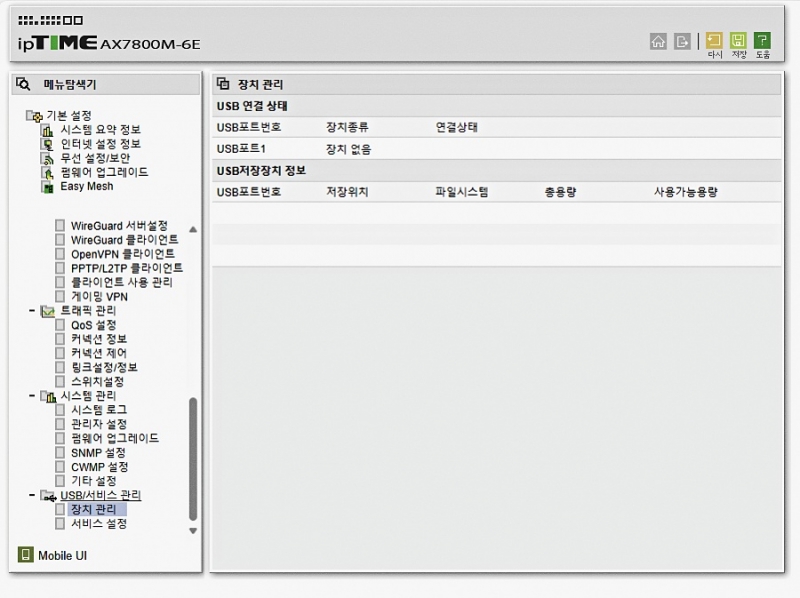Viewport: 800px width, 598px height.
Task: Select WireGuard 서버설정 menu item
Action: tap(119, 226)
